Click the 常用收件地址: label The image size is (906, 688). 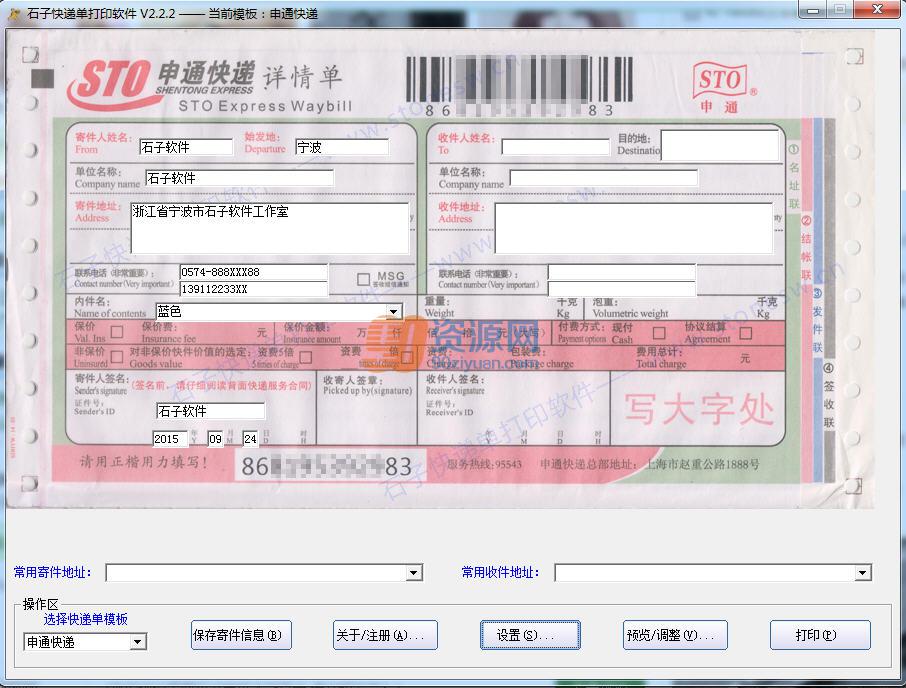[500, 572]
